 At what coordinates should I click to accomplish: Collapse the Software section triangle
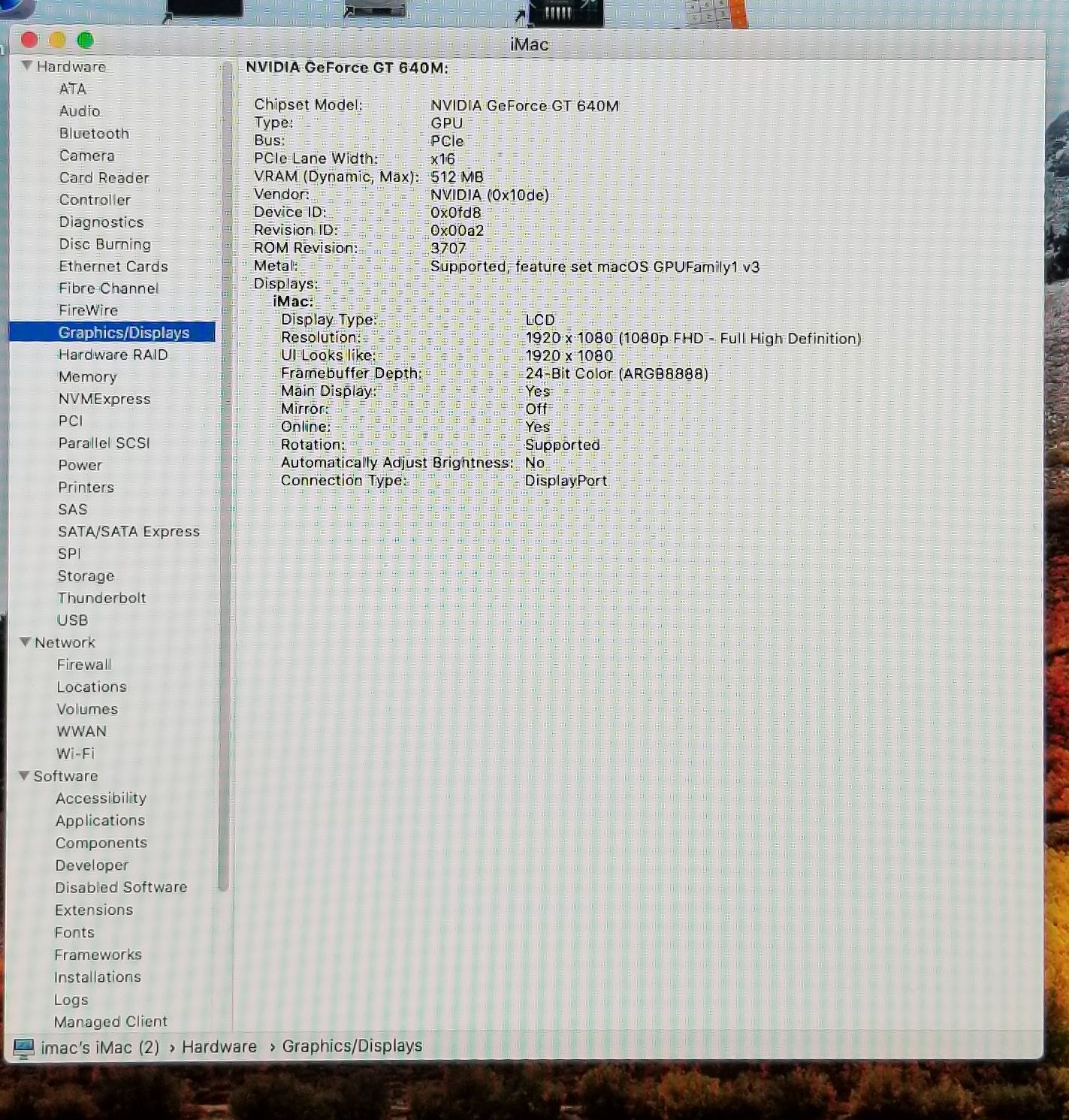[25, 775]
